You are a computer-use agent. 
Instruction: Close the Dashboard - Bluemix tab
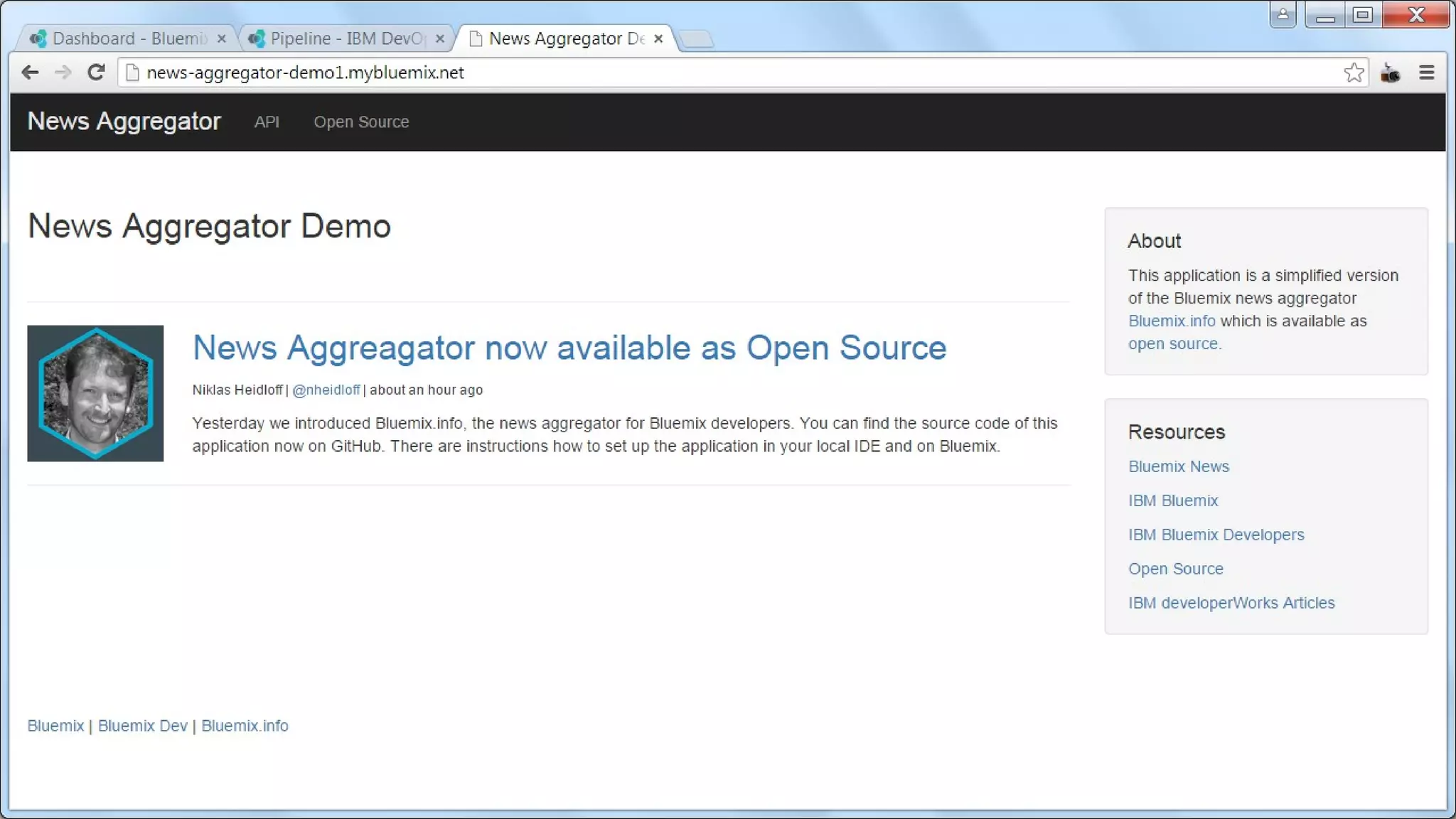tap(222, 39)
